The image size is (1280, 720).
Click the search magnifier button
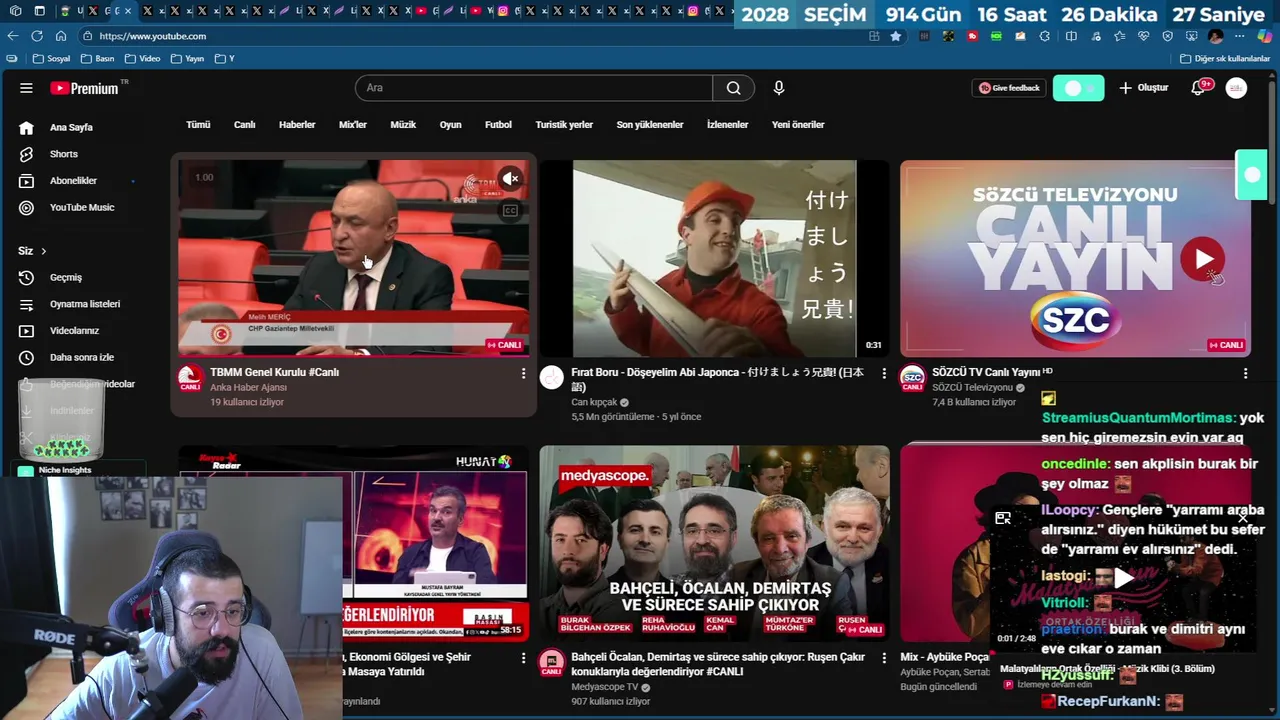734,88
